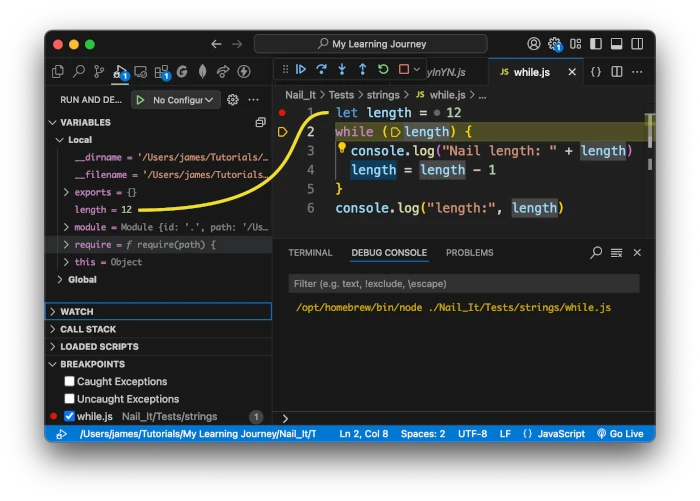This screenshot has height=501, width=700.
Task: Open the Accounts icon in title bar
Action: pyautogui.click(x=533, y=44)
